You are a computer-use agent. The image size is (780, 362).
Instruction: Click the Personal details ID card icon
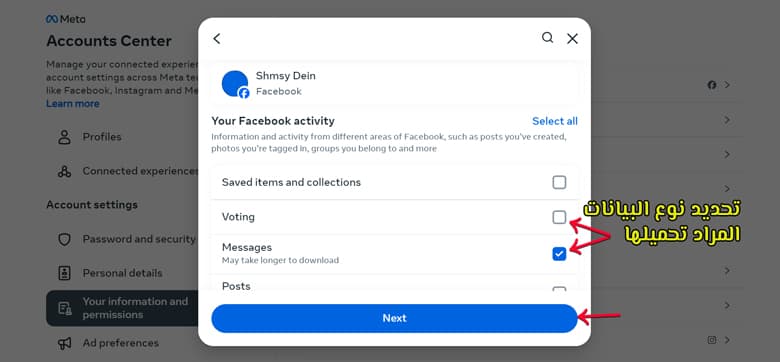pyautogui.click(x=64, y=273)
